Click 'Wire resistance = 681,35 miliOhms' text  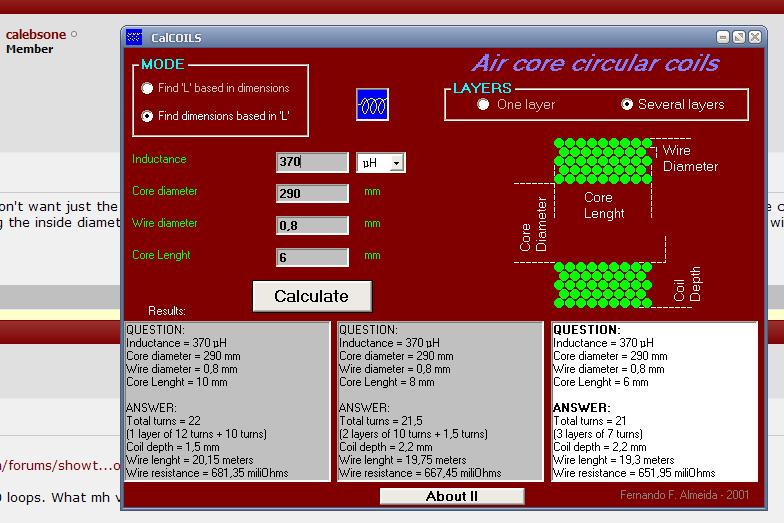(207, 473)
